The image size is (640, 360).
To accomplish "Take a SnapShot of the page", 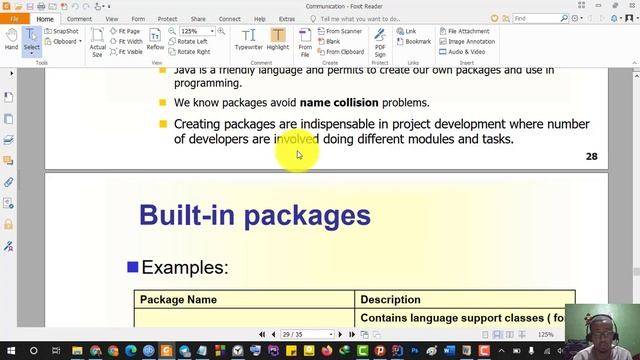I will (x=61, y=31).
